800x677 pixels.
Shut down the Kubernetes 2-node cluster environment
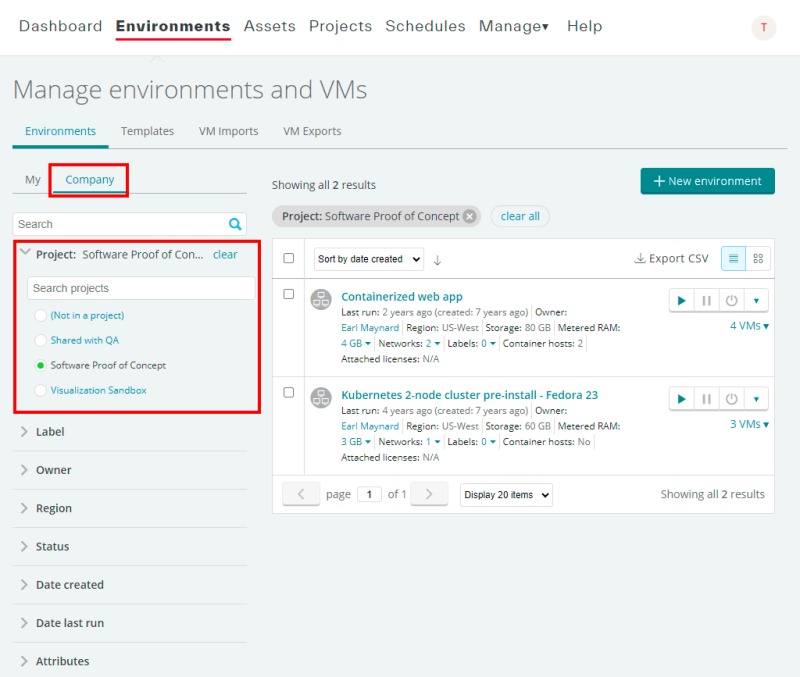(x=731, y=399)
